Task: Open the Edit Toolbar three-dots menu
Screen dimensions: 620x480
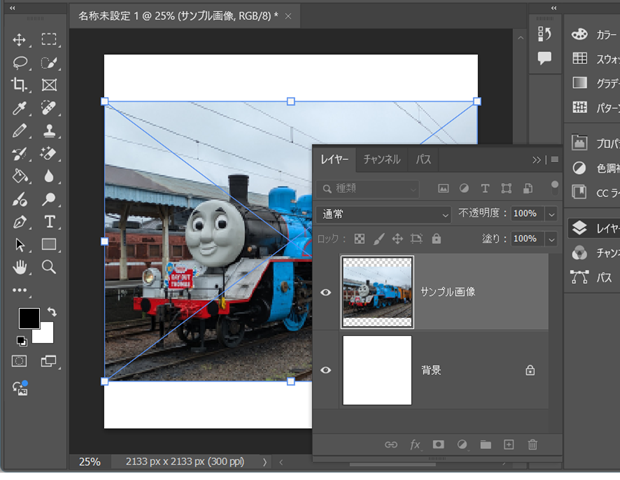Action: point(19,290)
